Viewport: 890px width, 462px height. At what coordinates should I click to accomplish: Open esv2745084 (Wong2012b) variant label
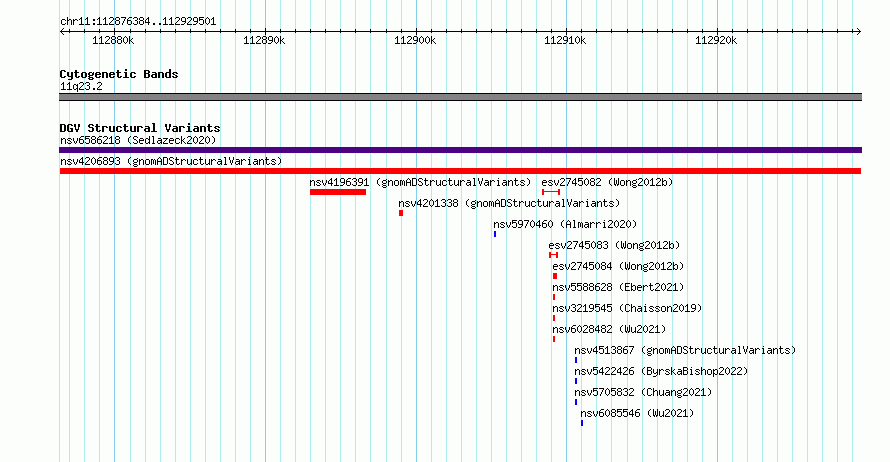[x=618, y=266]
